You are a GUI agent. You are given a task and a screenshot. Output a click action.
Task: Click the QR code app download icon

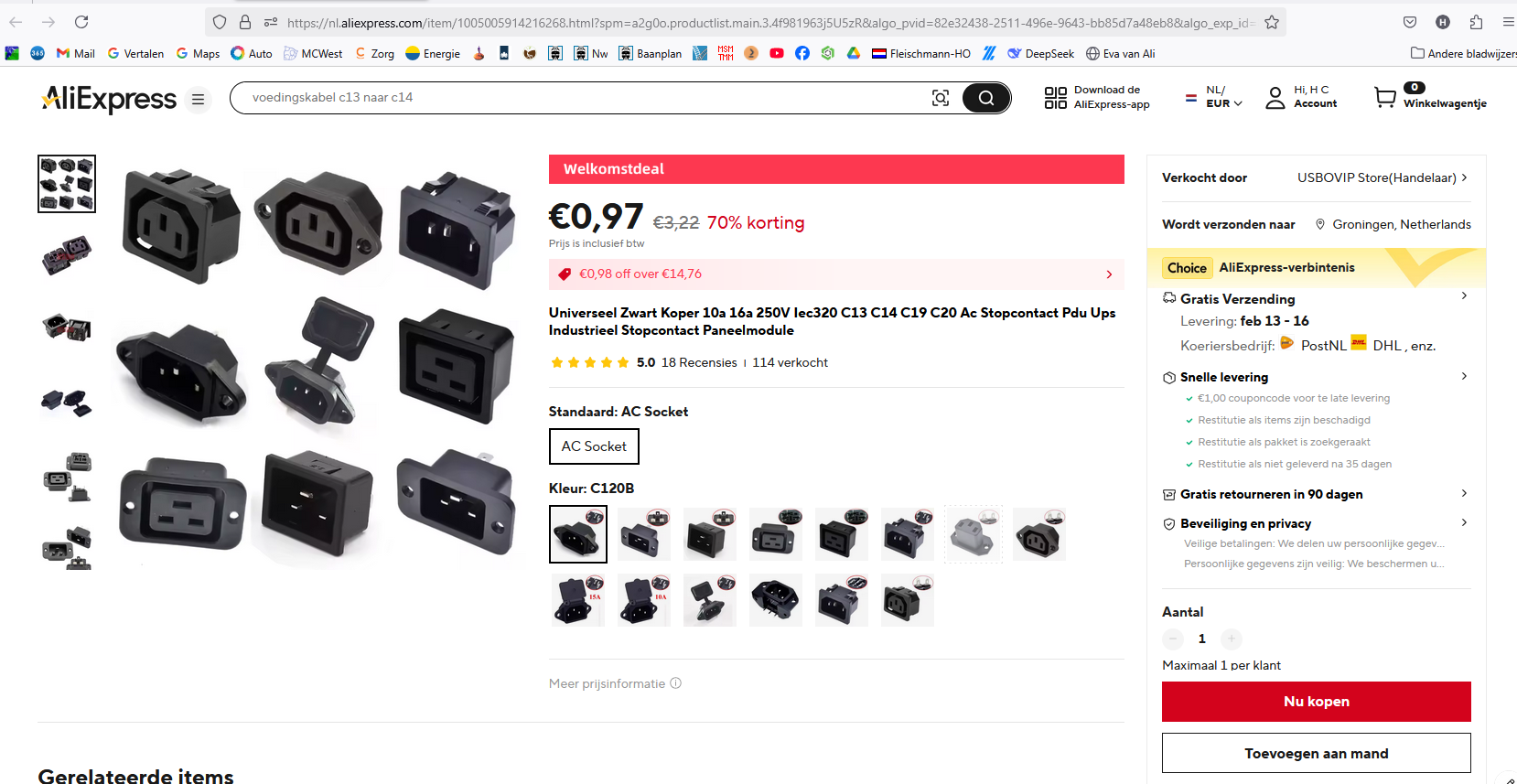pyautogui.click(x=1056, y=97)
